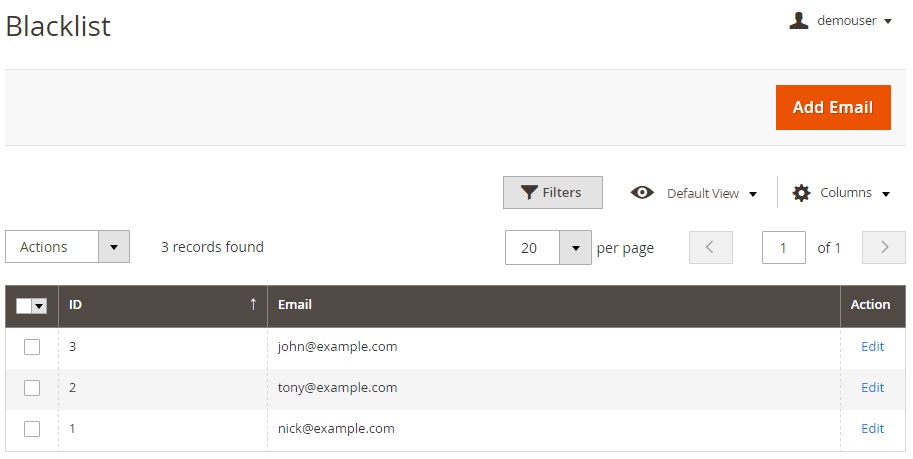Click the gear icon beside Columns
Image resolution: width=913 pixels, height=459 pixels.
(x=801, y=193)
